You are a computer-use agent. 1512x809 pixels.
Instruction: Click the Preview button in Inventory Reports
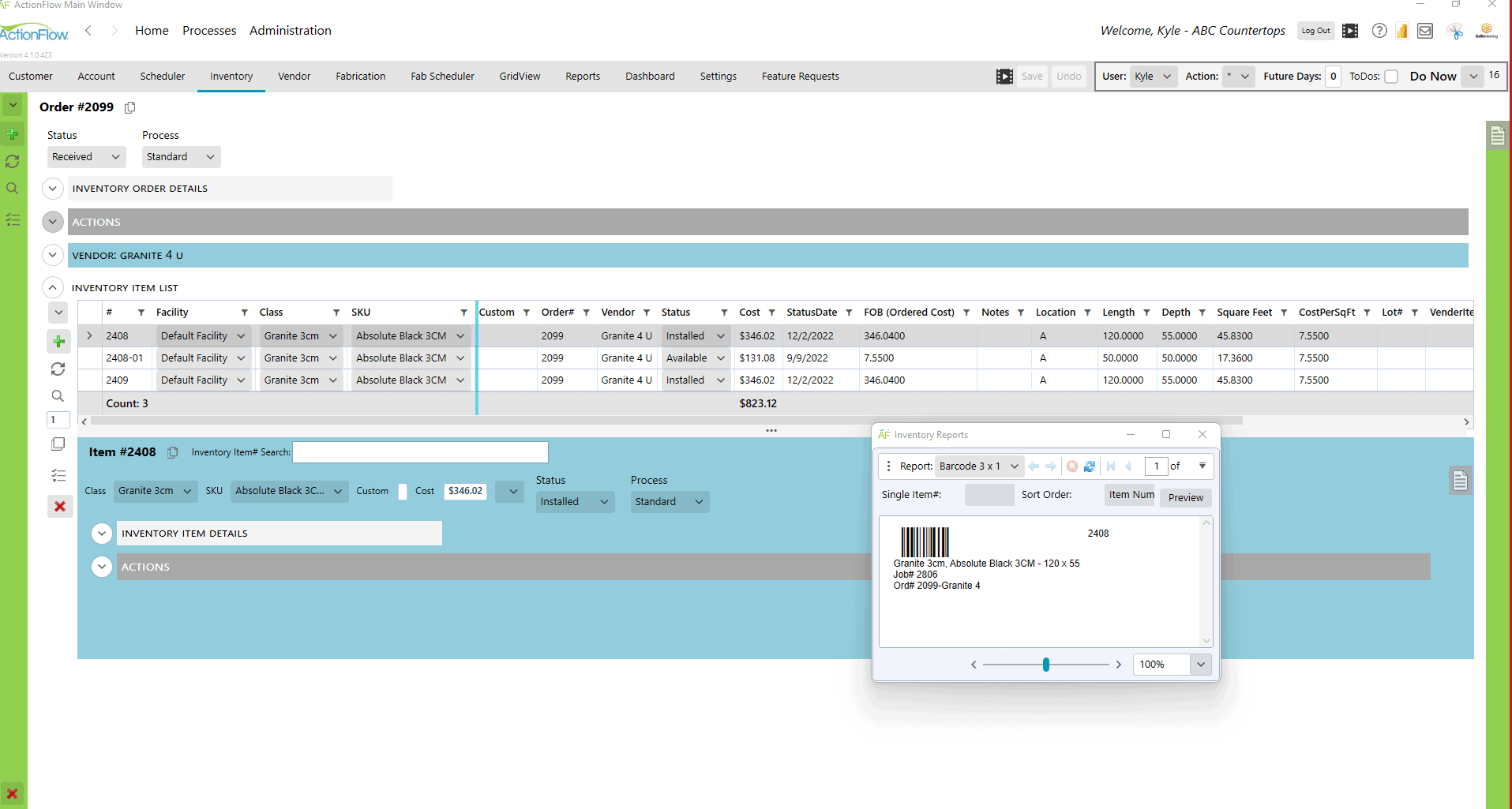(x=1185, y=497)
